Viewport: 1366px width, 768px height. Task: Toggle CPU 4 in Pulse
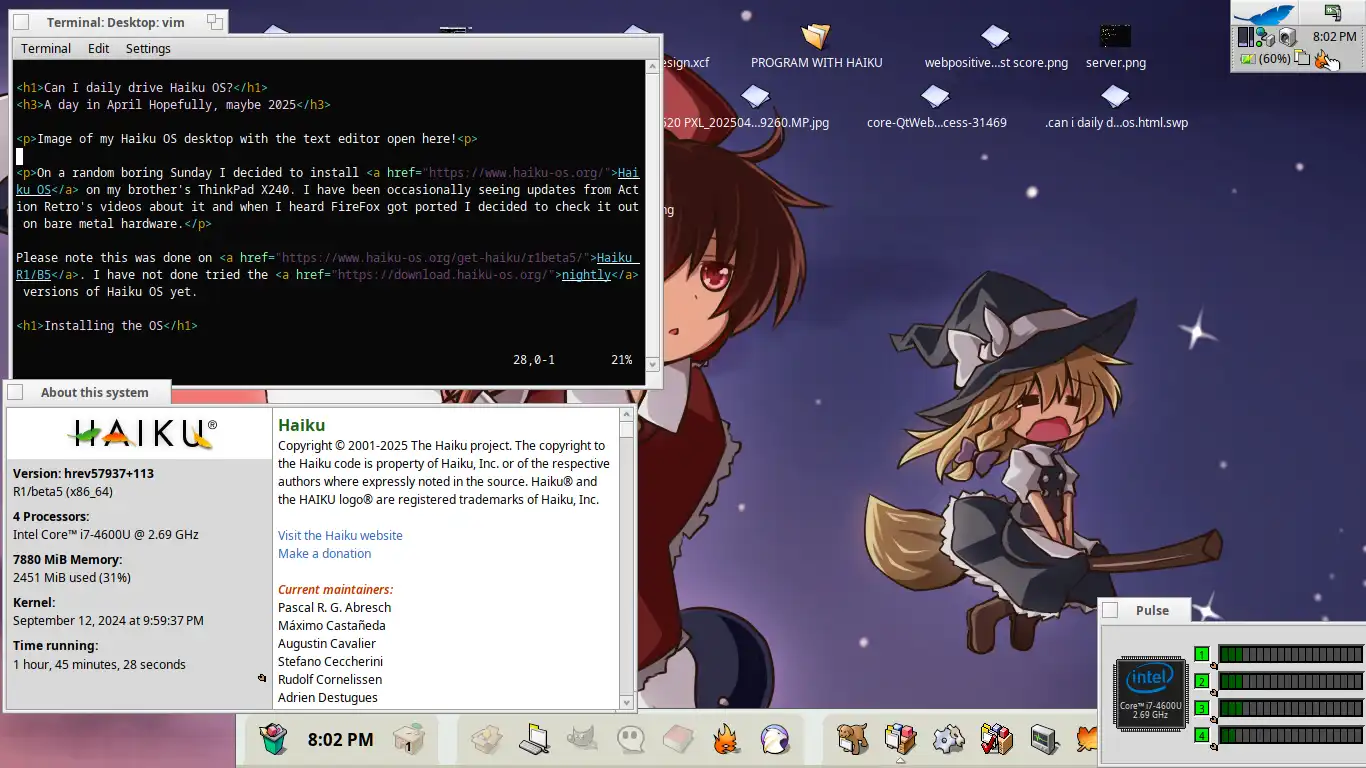(1202, 735)
